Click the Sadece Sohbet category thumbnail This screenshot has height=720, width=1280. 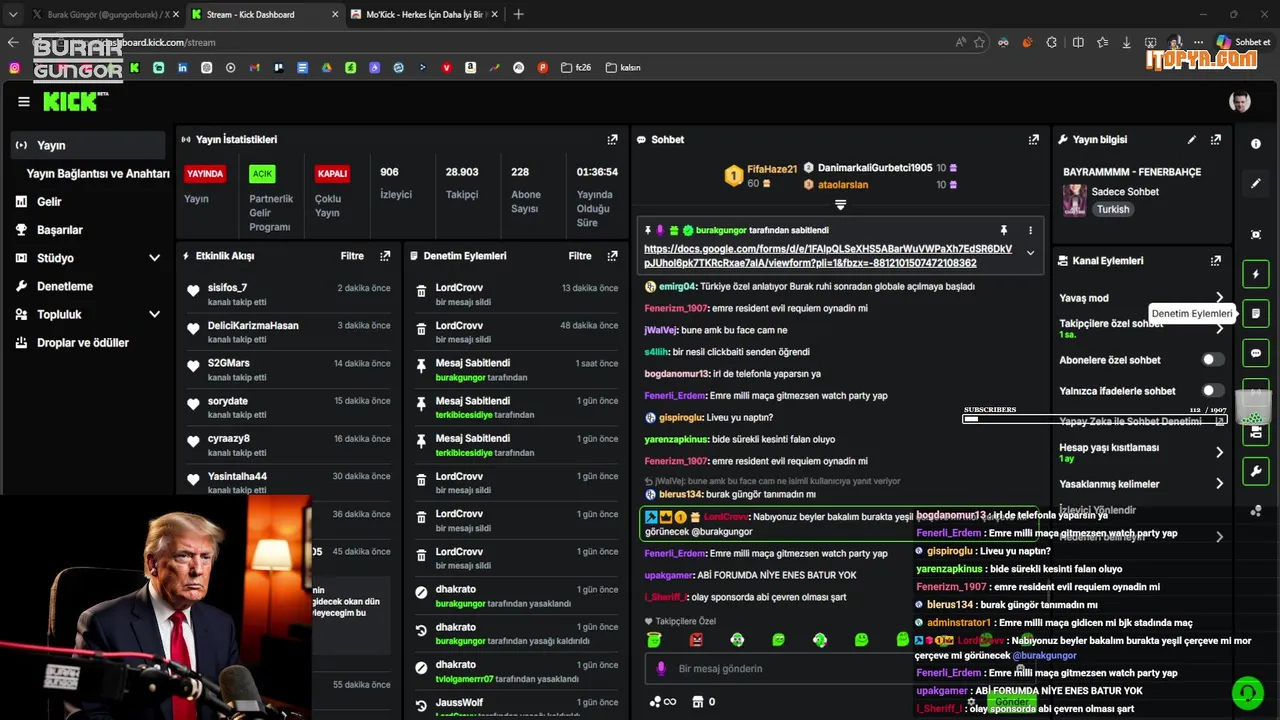[x=1075, y=200]
